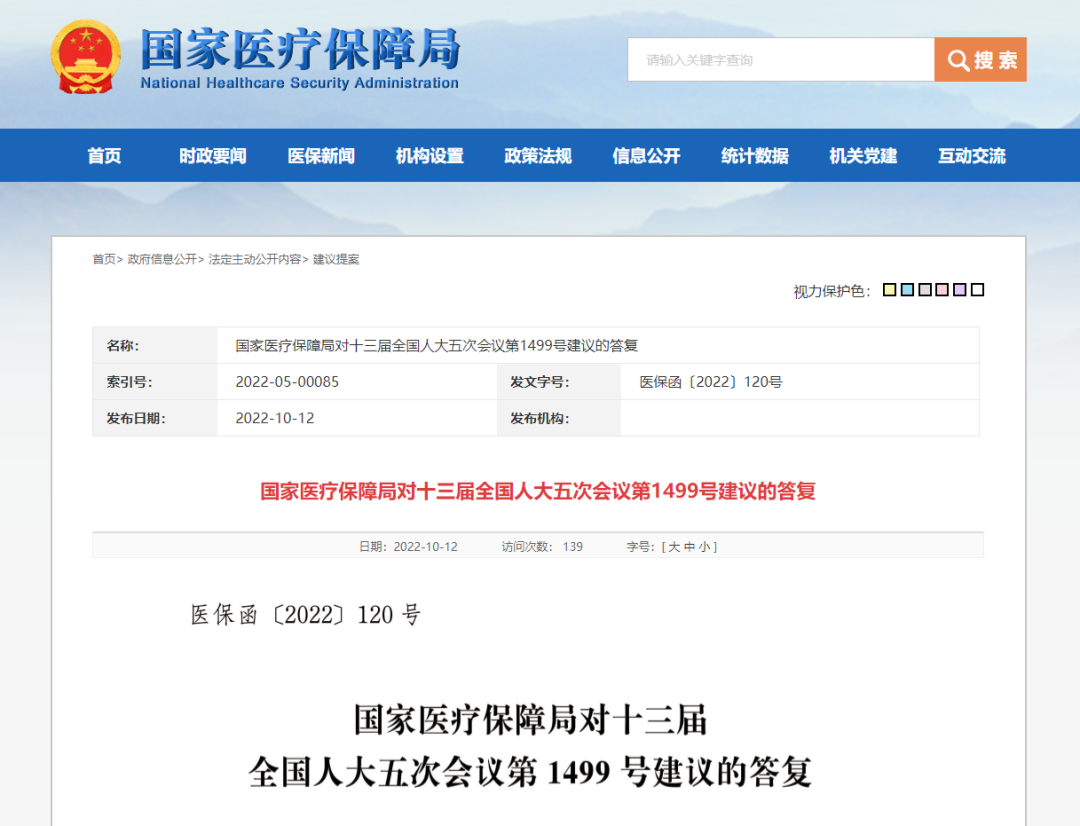Viewport: 1080px width, 826px height.
Task: Set font size to large 大
Action: point(673,547)
